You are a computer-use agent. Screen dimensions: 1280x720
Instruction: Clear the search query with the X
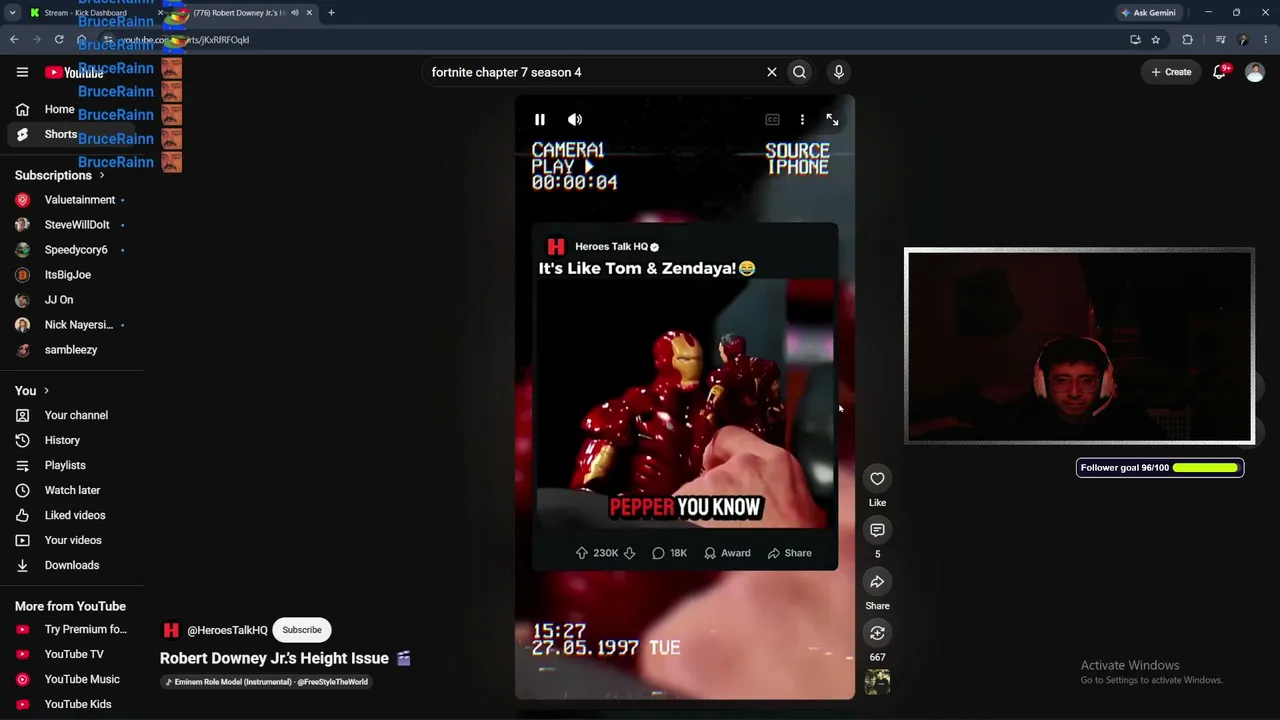[x=772, y=72]
